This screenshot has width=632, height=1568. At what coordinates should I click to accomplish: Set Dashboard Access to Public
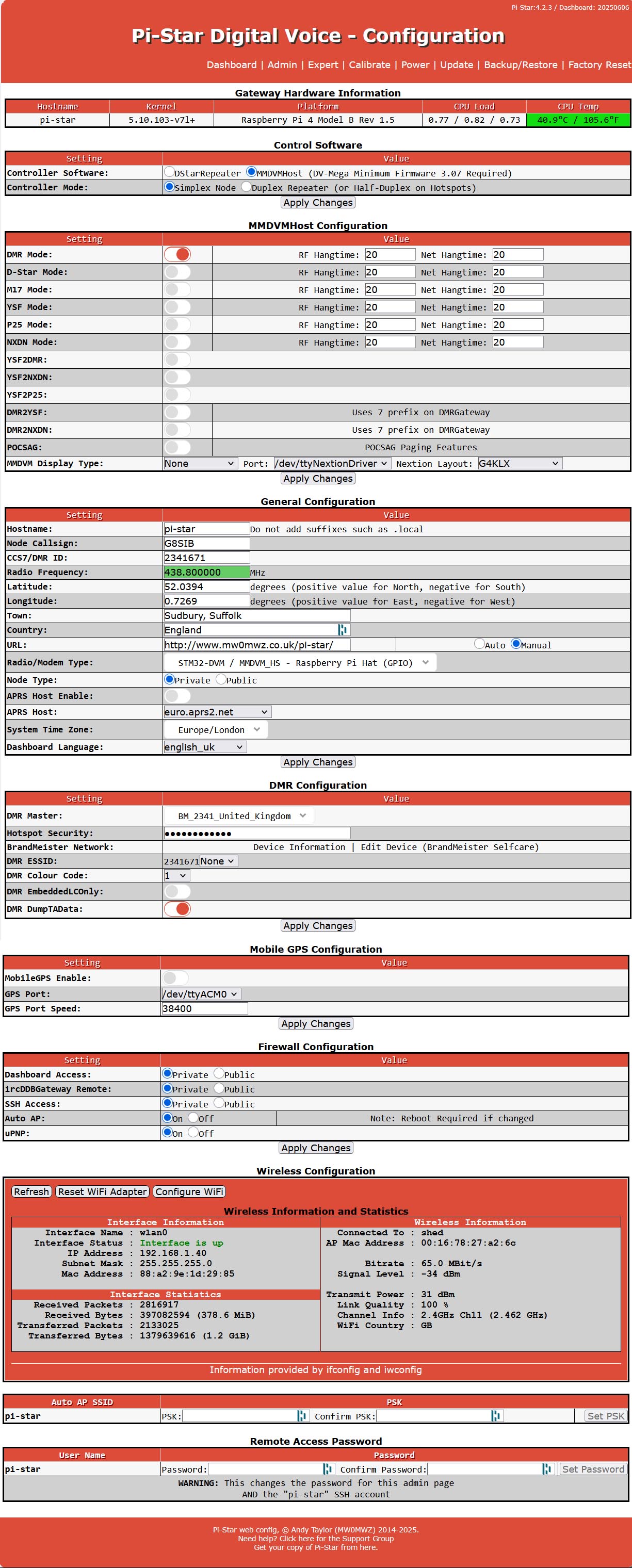(219, 1074)
